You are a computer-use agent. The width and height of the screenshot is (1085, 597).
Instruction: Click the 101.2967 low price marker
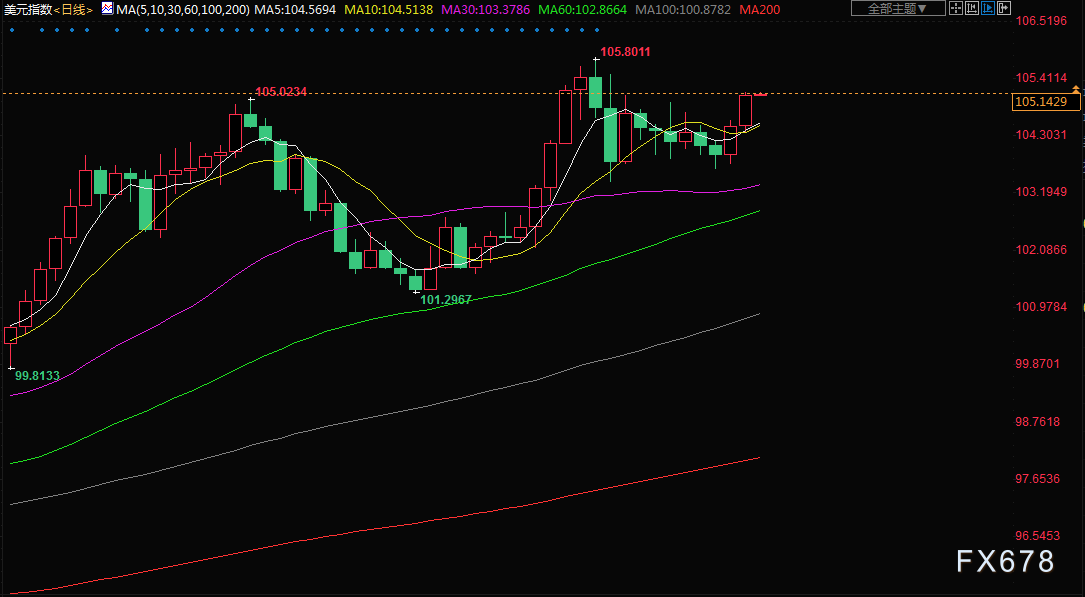point(446,300)
